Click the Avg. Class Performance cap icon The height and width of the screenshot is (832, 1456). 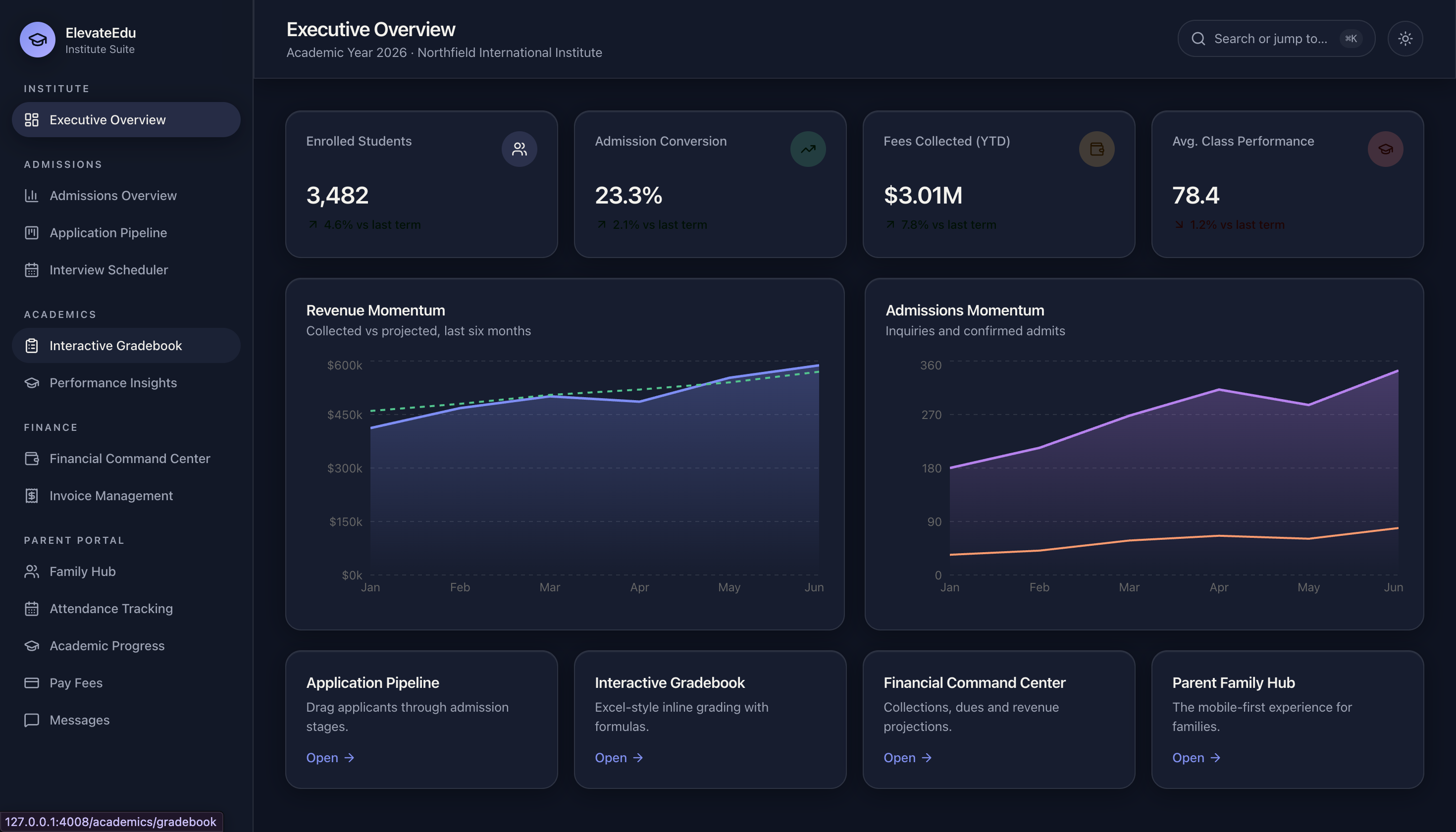tap(1385, 149)
